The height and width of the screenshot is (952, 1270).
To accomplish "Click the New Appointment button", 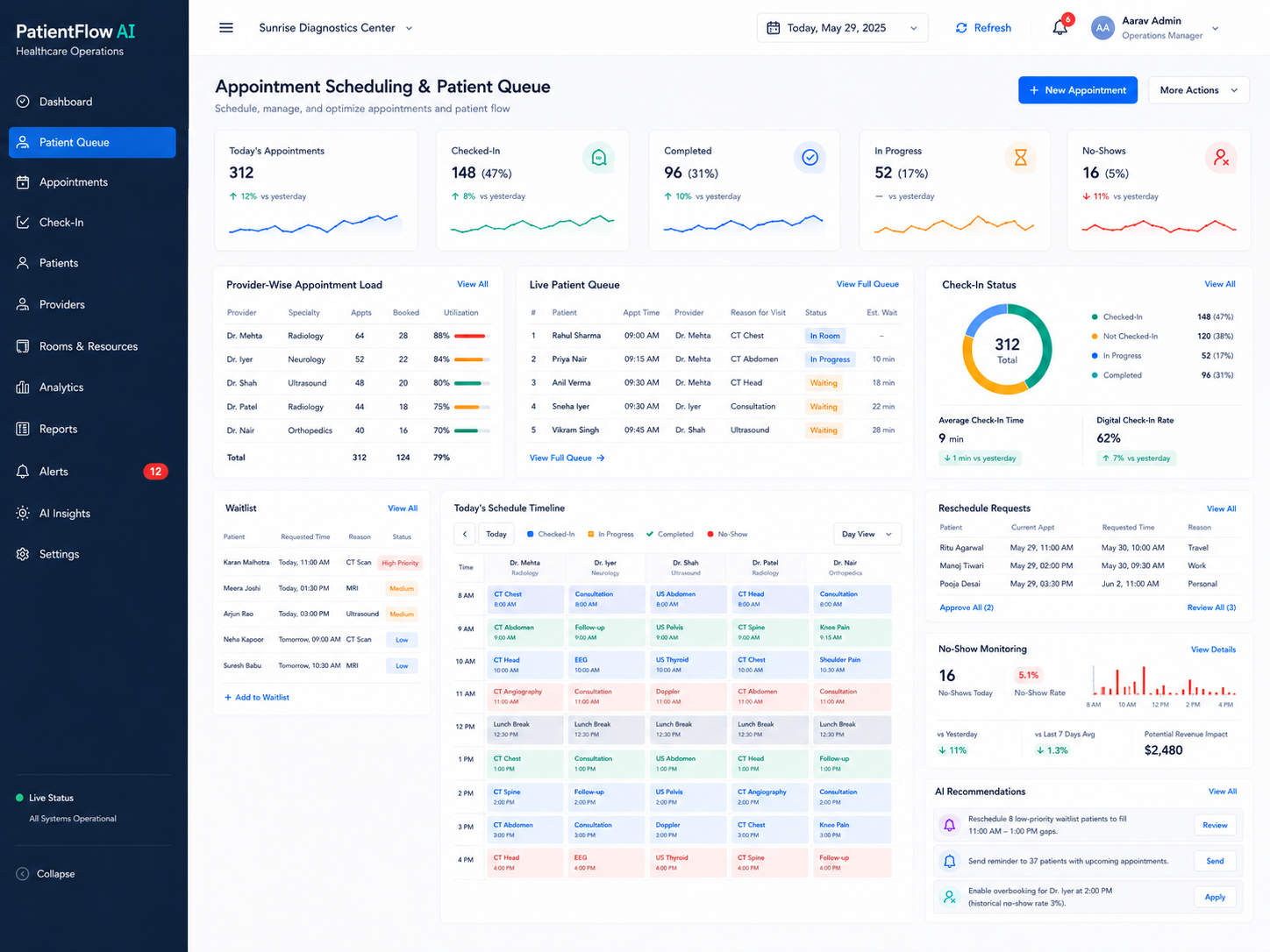I will click(1078, 90).
